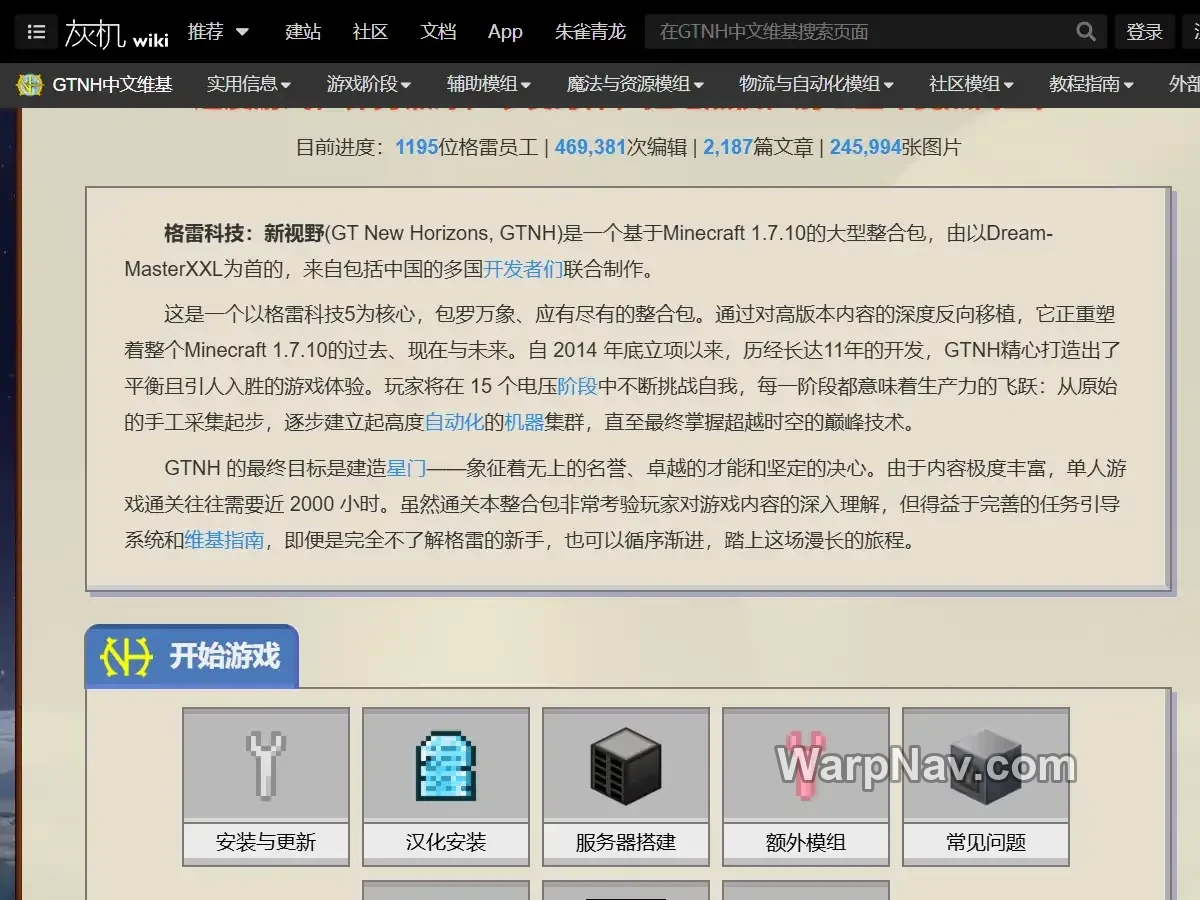Click the 格雷科技：新视野 bold text
The image size is (1200, 900).
(x=245, y=233)
